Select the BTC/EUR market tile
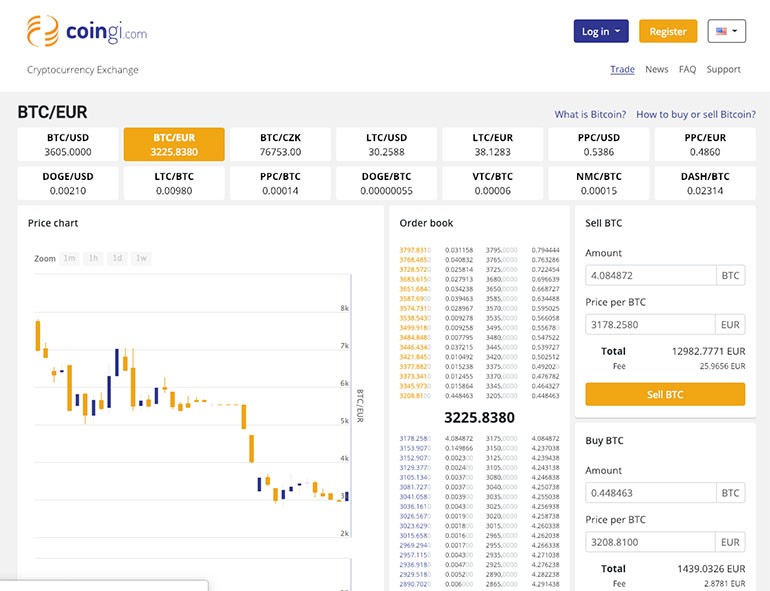Screen dimensions: 770x591 coord(174,144)
